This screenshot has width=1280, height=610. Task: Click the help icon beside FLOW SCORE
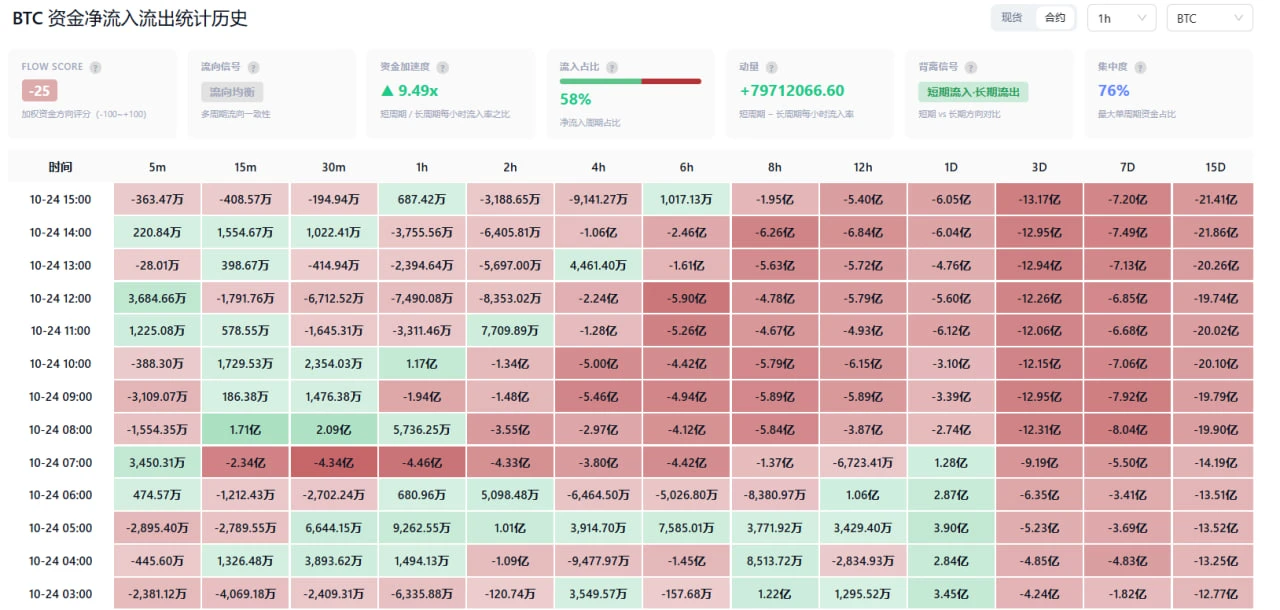(x=95, y=67)
